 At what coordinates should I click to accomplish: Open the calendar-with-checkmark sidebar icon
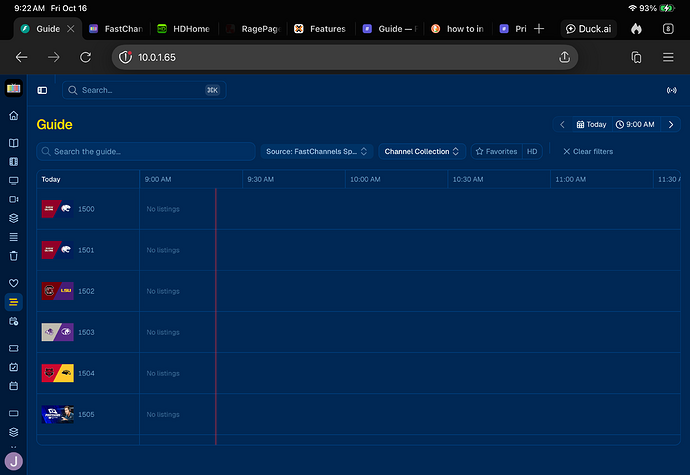(x=14, y=367)
